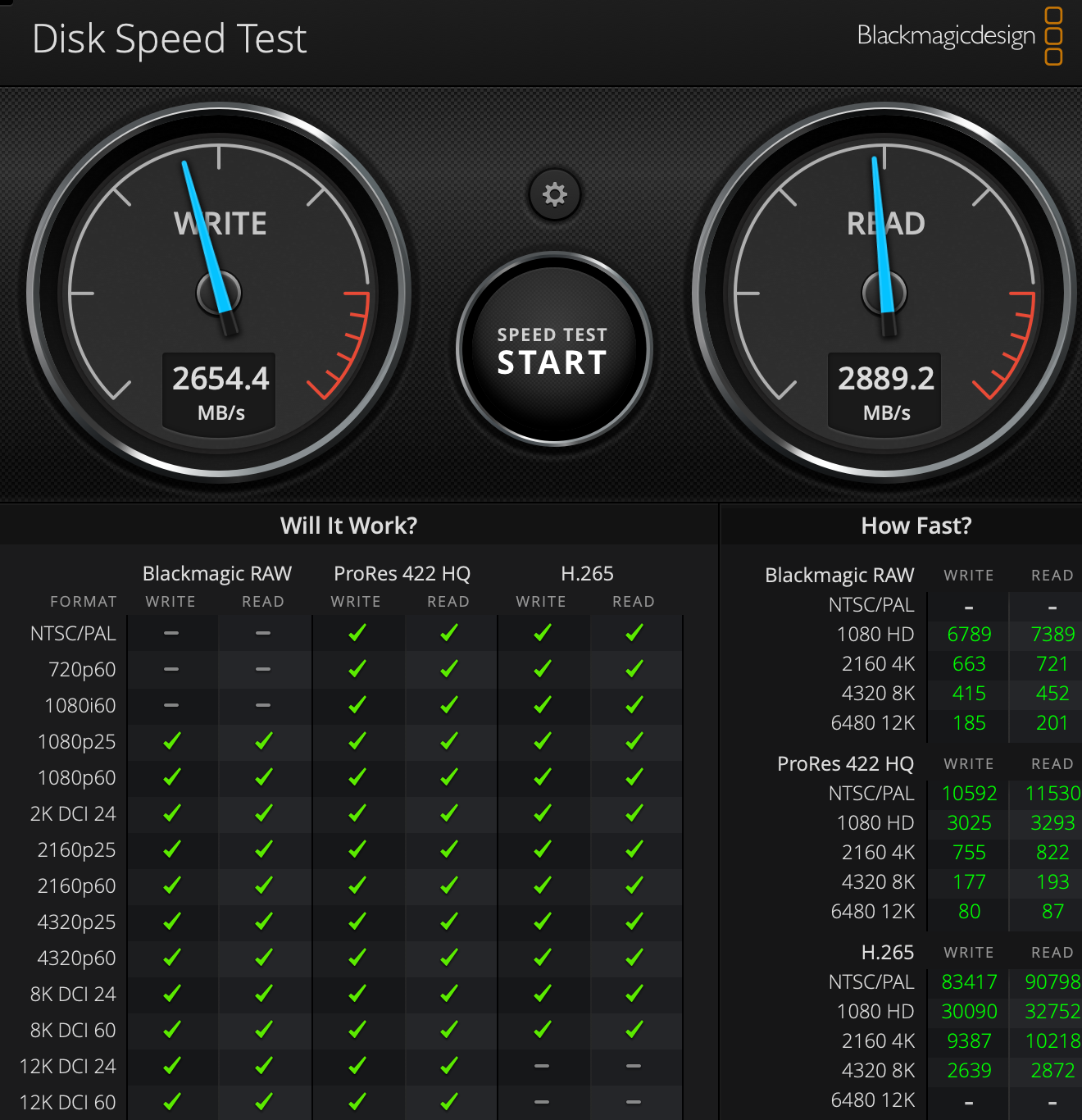The height and width of the screenshot is (1120, 1082).
Task: Click H.265 1080 HD read value 32752
Action: click(x=1052, y=1012)
